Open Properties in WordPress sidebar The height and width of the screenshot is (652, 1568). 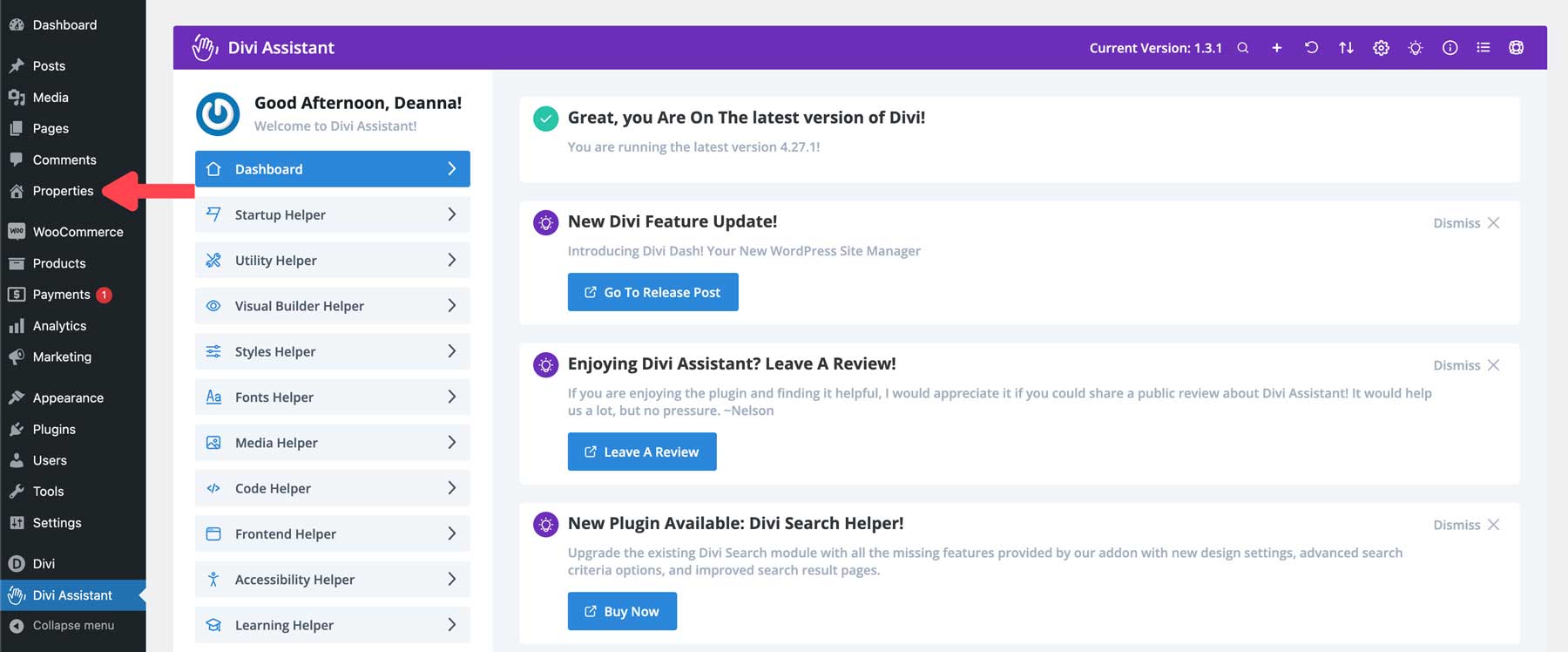point(63,191)
